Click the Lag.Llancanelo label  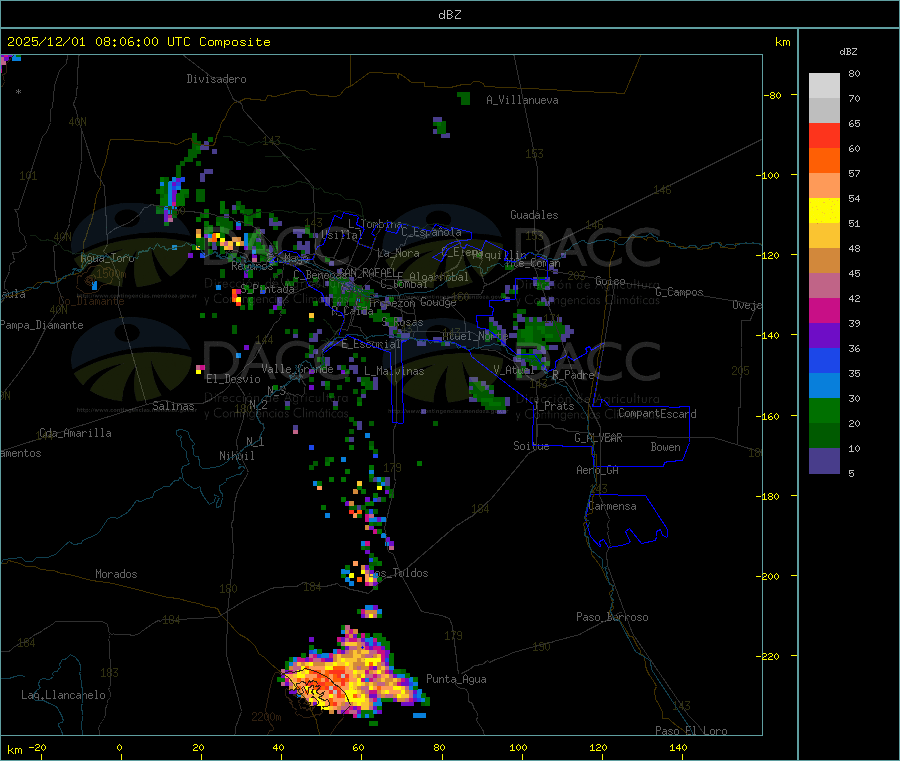point(63,695)
